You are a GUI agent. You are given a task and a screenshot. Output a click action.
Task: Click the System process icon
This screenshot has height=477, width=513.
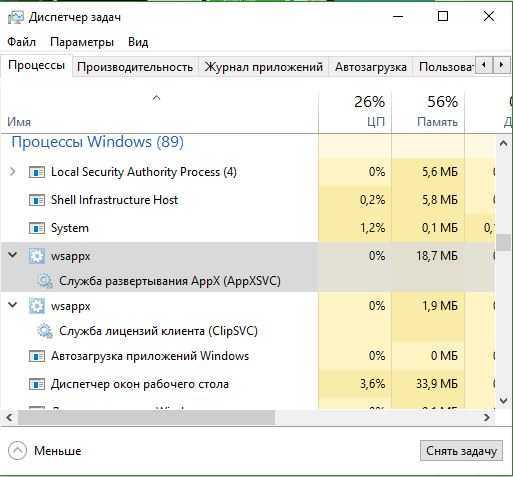pos(37,228)
